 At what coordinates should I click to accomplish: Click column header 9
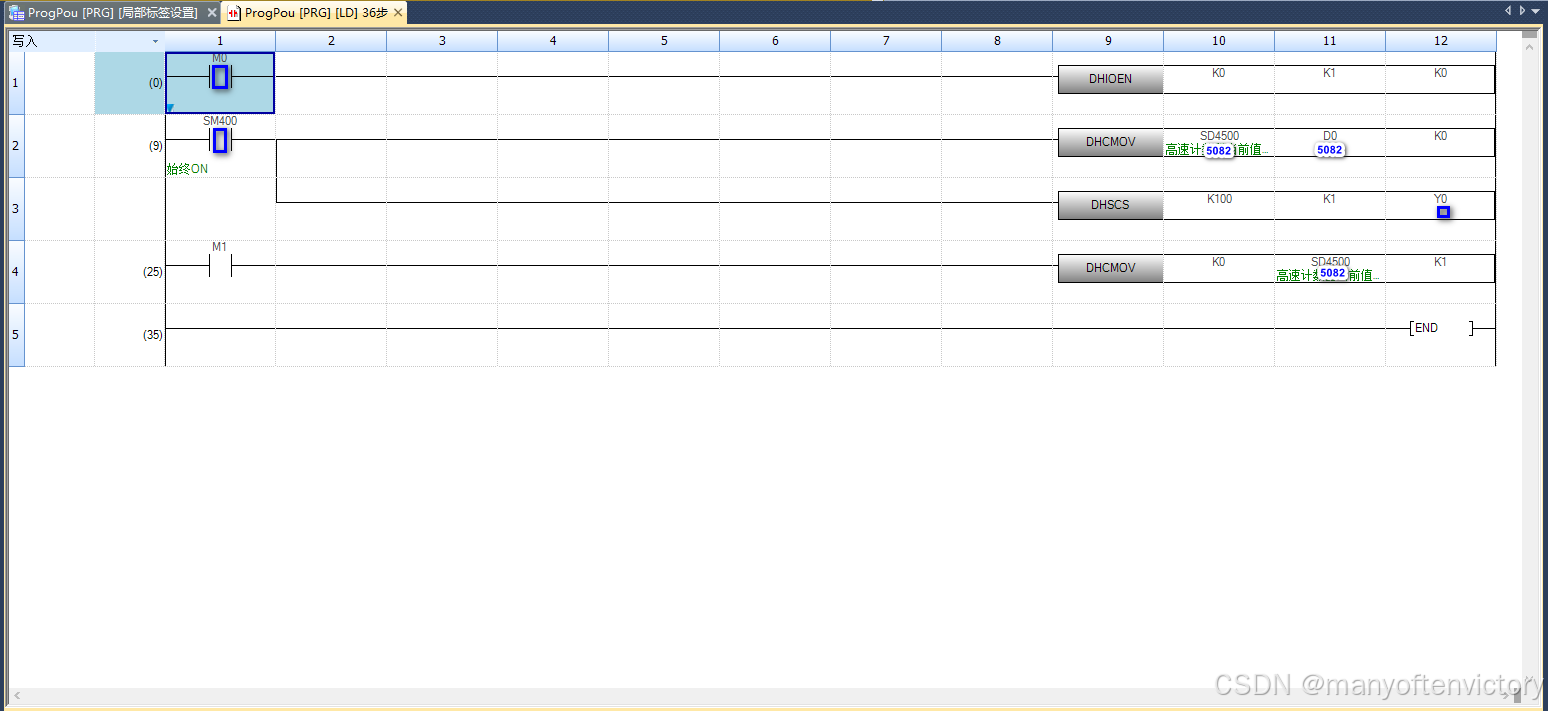pos(1108,41)
